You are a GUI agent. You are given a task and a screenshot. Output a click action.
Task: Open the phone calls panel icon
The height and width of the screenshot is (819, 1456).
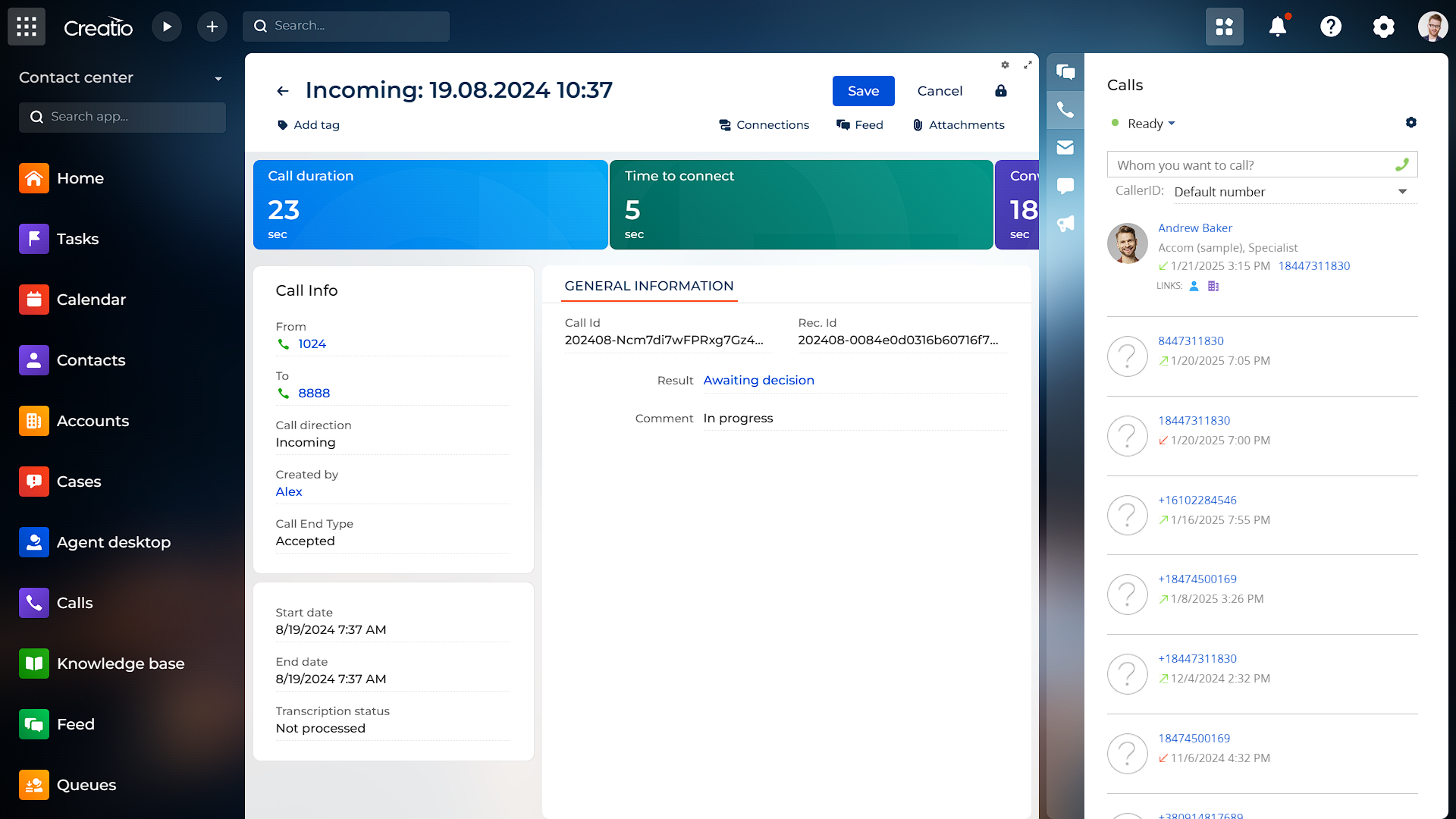click(x=1065, y=110)
